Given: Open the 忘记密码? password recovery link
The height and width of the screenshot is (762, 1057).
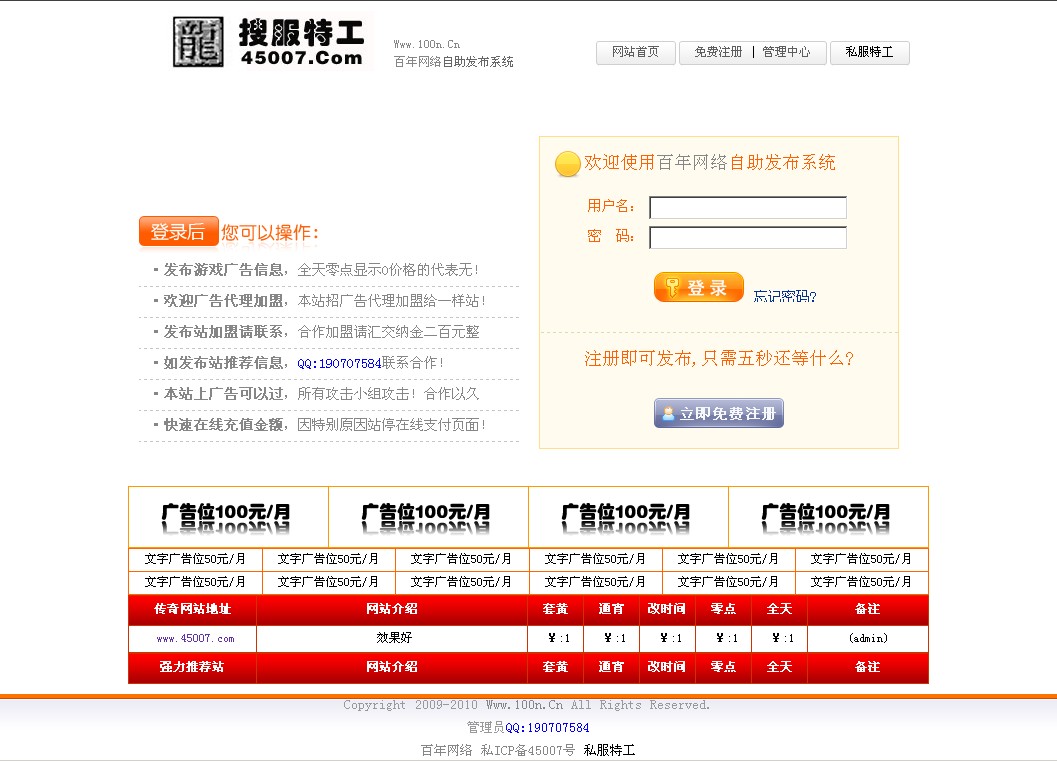Looking at the screenshot, I should tap(786, 294).
